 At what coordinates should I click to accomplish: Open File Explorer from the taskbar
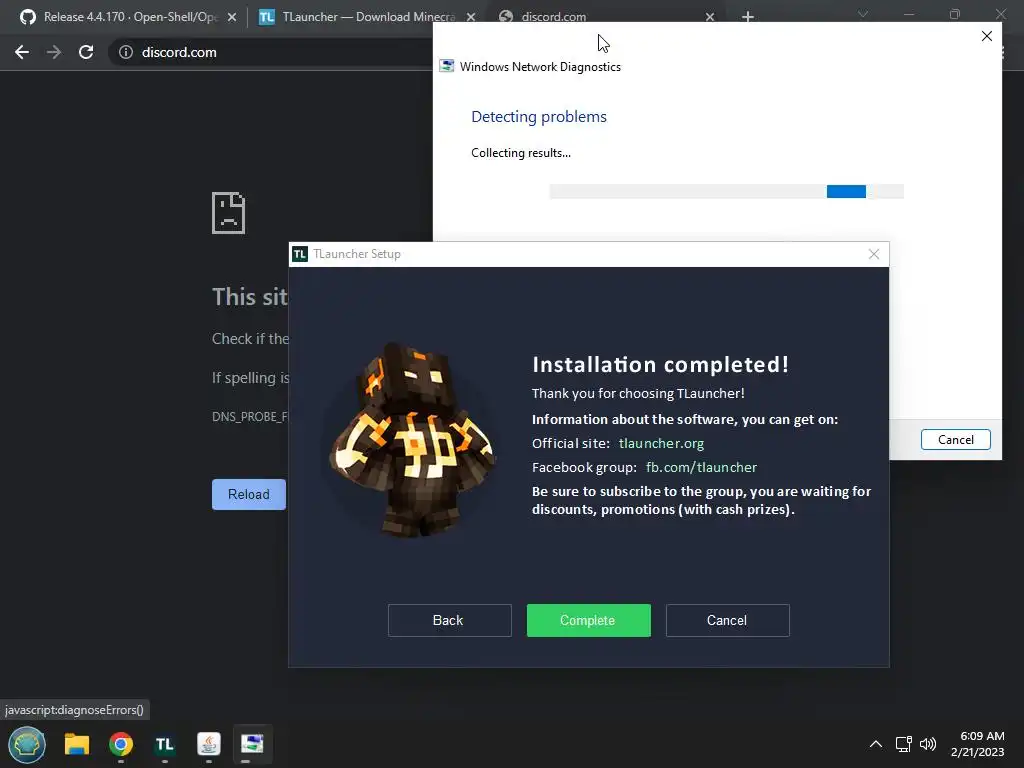(76, 744)
